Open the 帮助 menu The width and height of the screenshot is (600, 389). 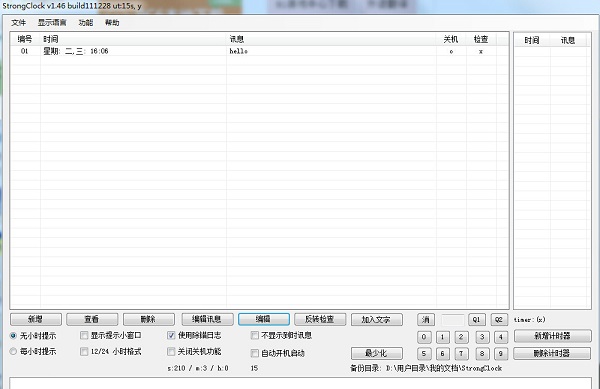112,23
